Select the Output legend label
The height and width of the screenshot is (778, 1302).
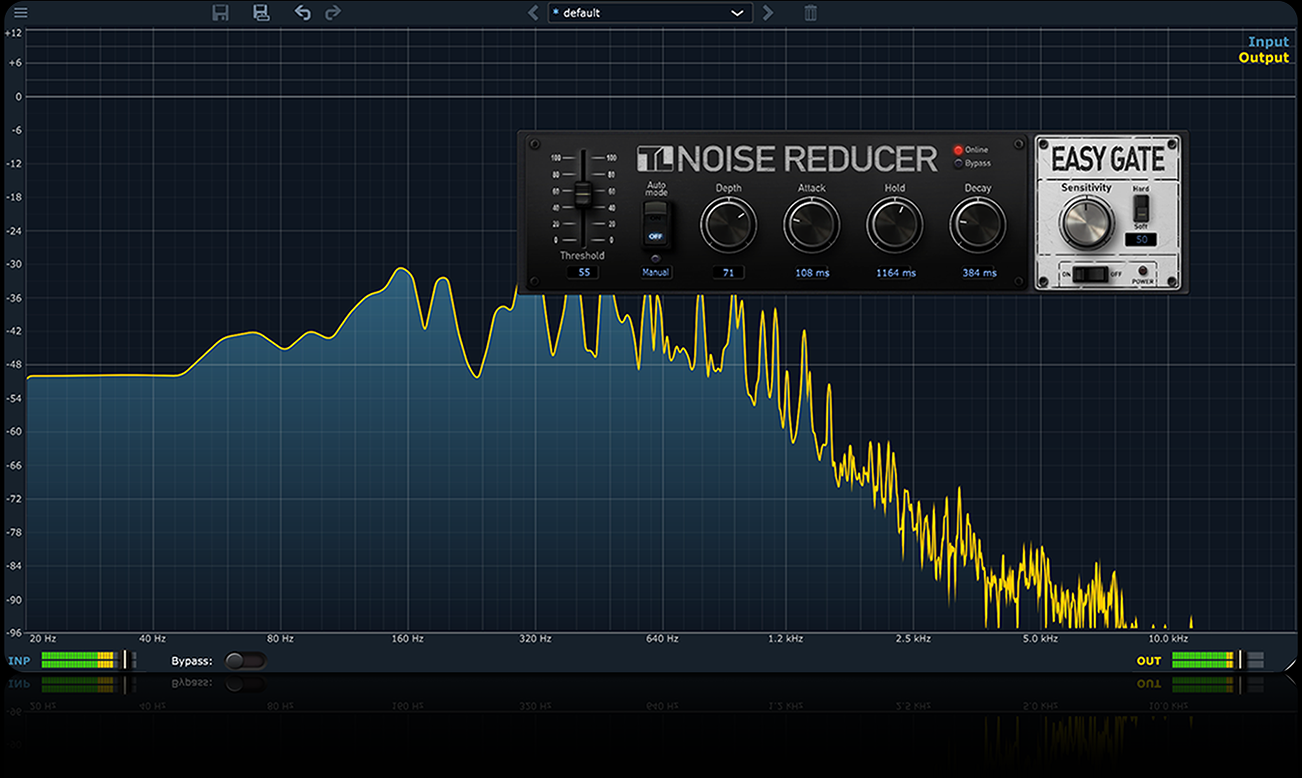tap(1264, 58)
